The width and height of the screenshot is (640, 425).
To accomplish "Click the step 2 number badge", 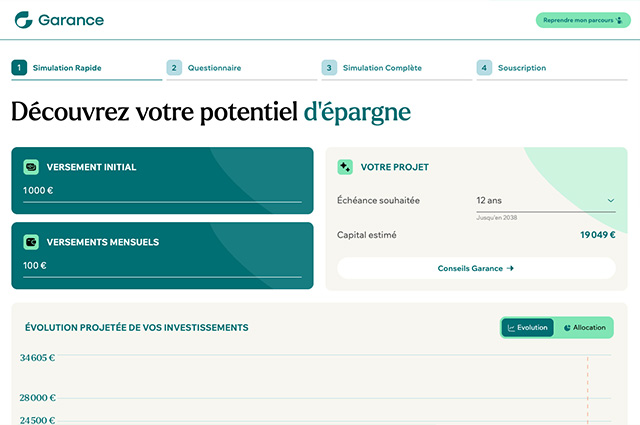I will 174,68.
